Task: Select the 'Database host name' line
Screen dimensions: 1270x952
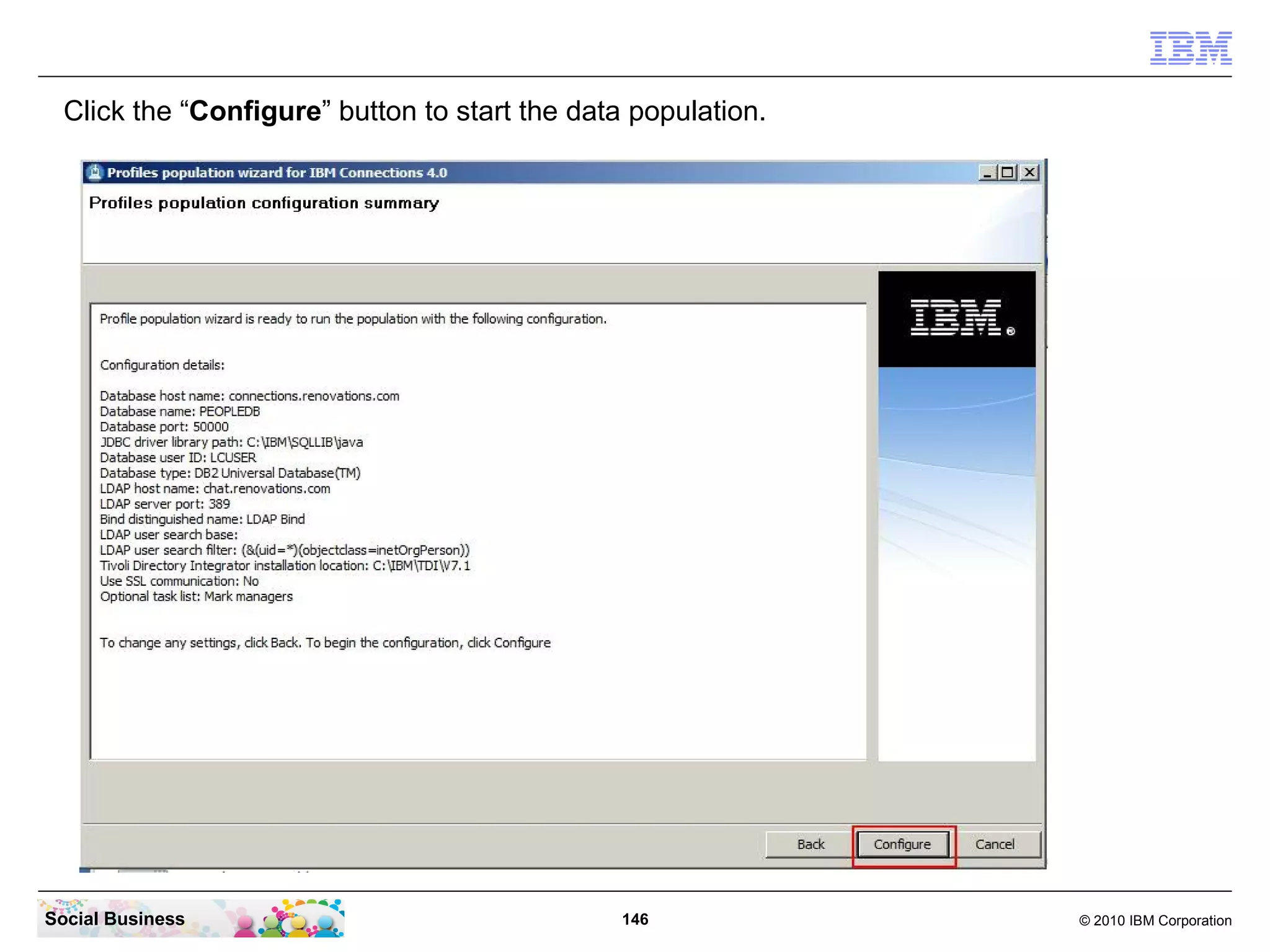Action: (249, 396)
